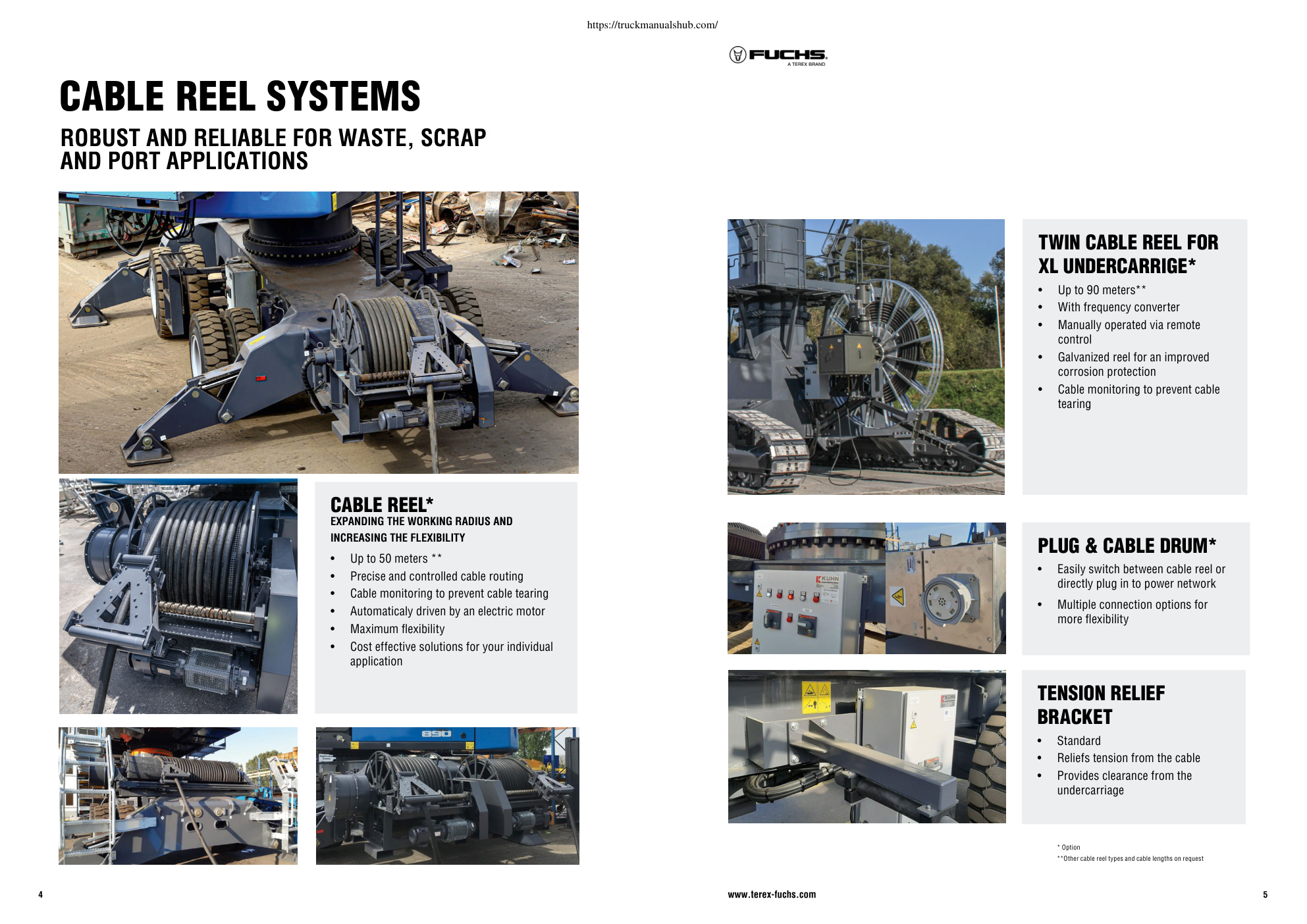Select the photo showing the 890 machine with twin reels

click(x=448, y=796)
